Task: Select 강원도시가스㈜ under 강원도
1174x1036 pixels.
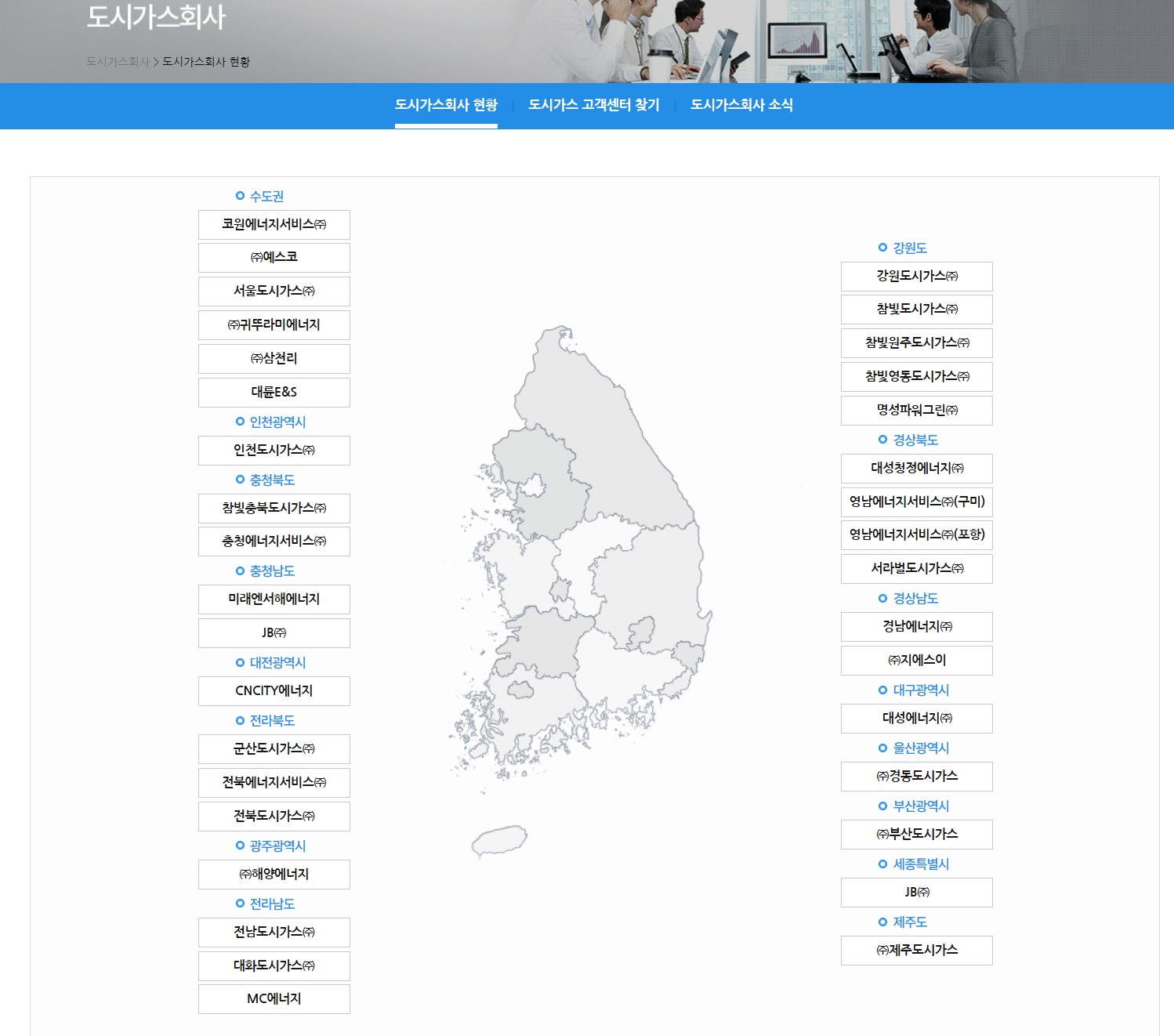Action: (916, 276)
